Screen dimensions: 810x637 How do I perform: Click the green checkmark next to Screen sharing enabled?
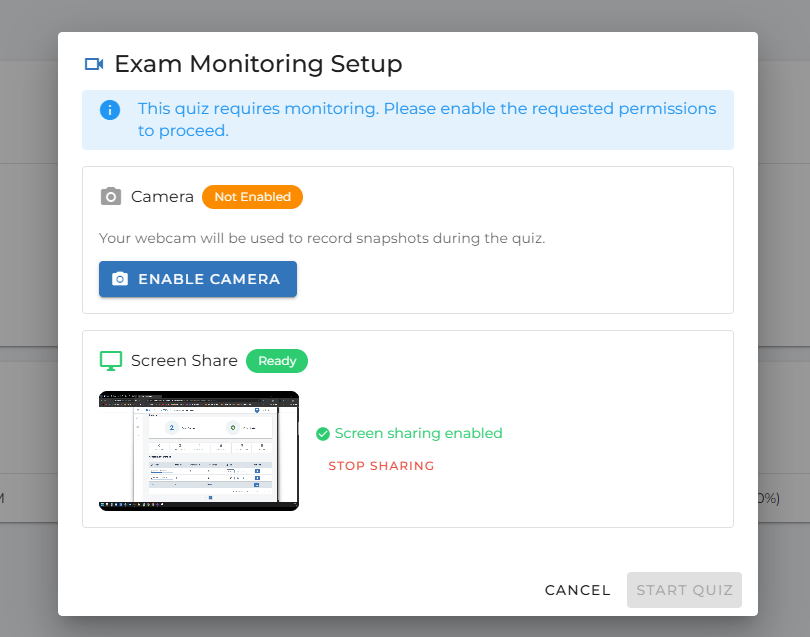pos(322,433)
